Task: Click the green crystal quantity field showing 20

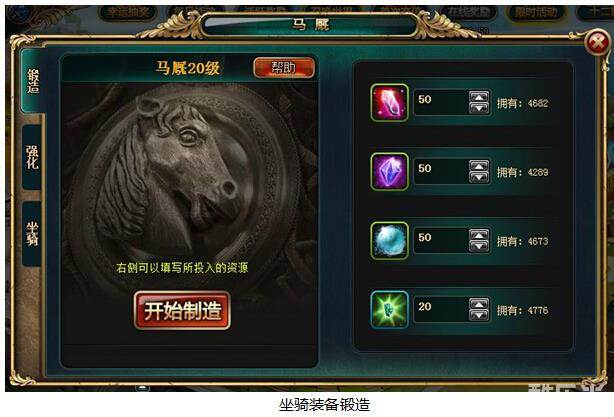Action: point(441,310)
